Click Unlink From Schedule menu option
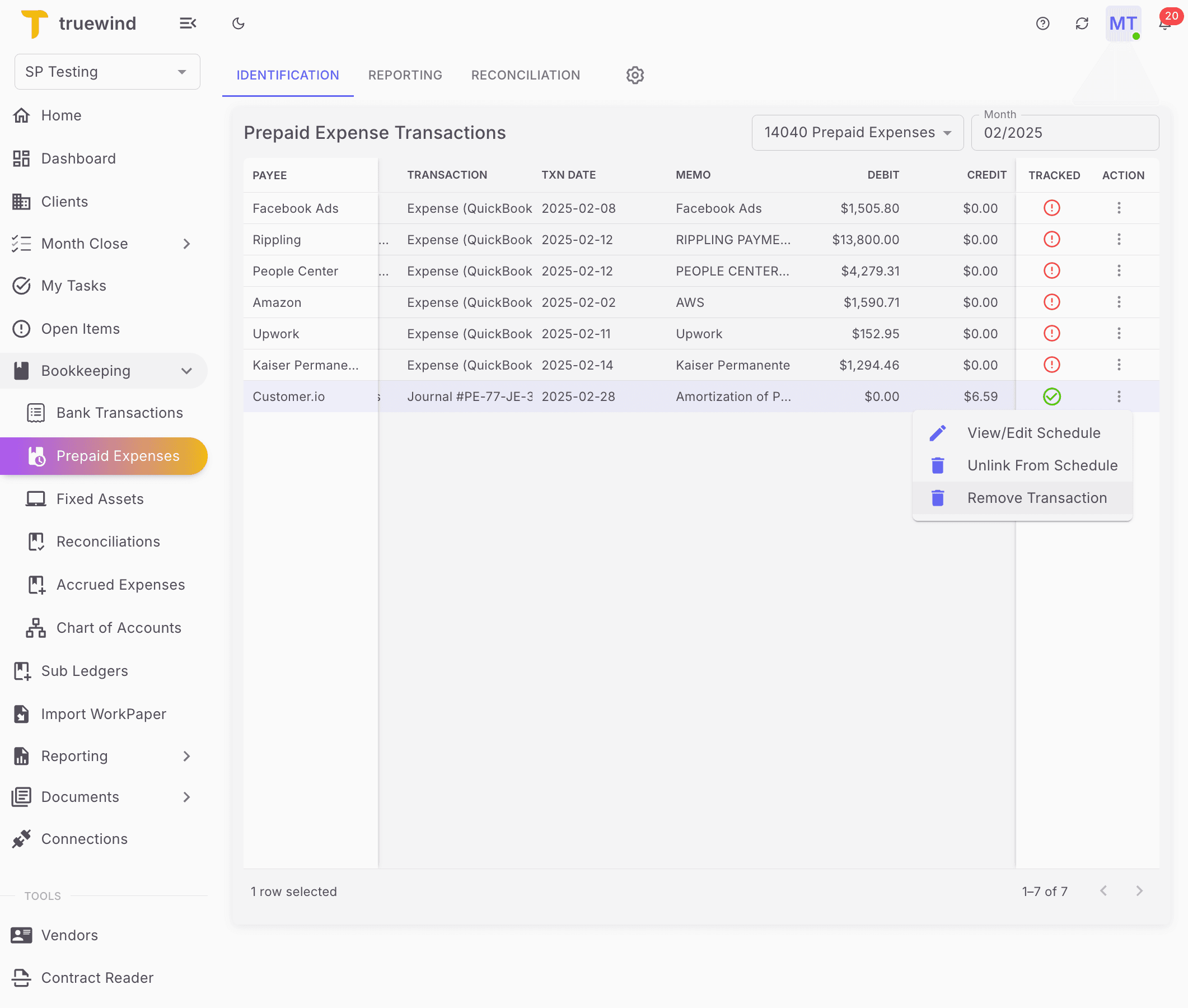Viewport: 1188px width, 1008px height. [x=1042, y=465]
